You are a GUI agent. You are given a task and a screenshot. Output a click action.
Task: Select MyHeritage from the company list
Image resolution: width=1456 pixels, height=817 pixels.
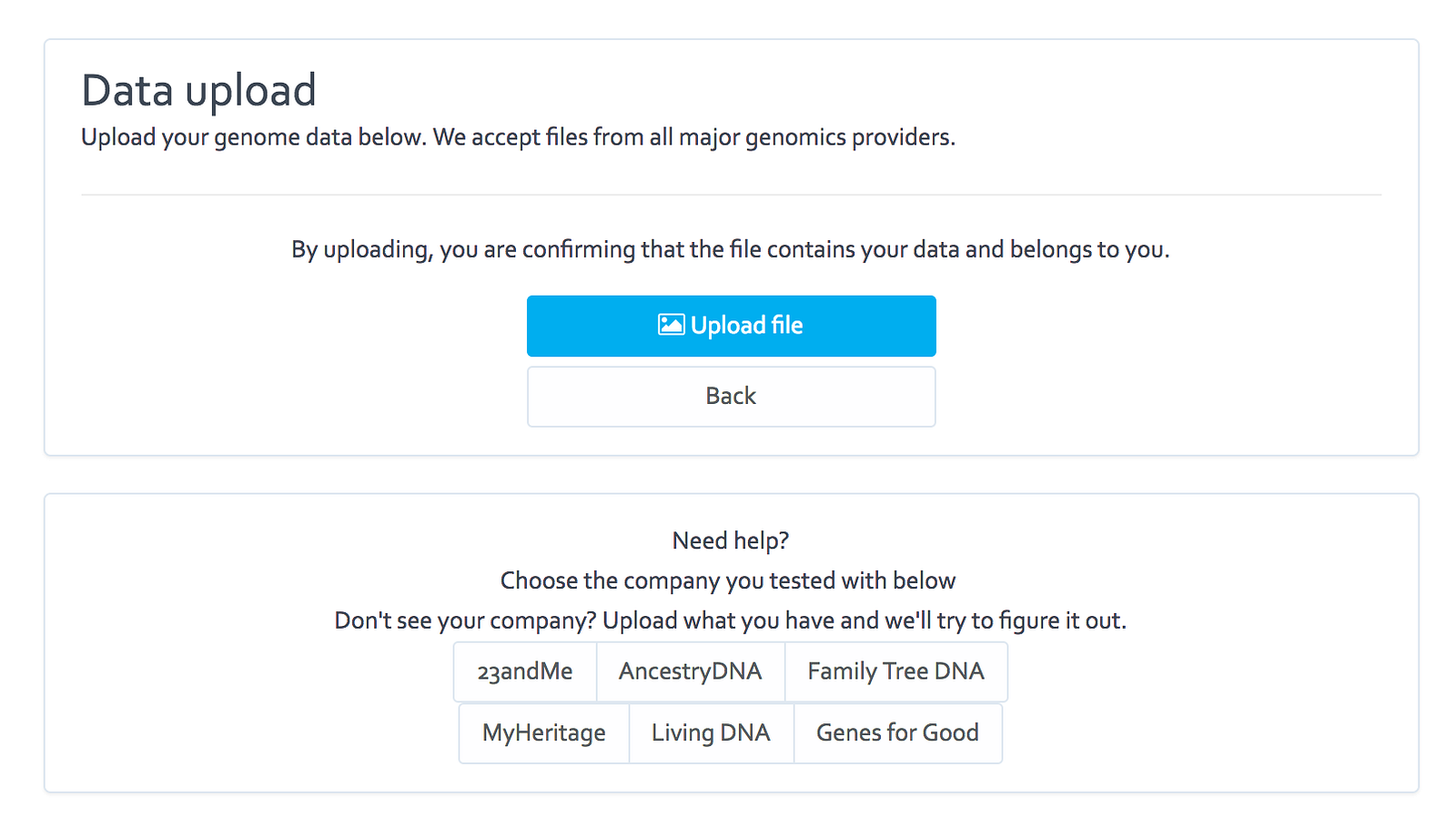(x=543, y=733)
